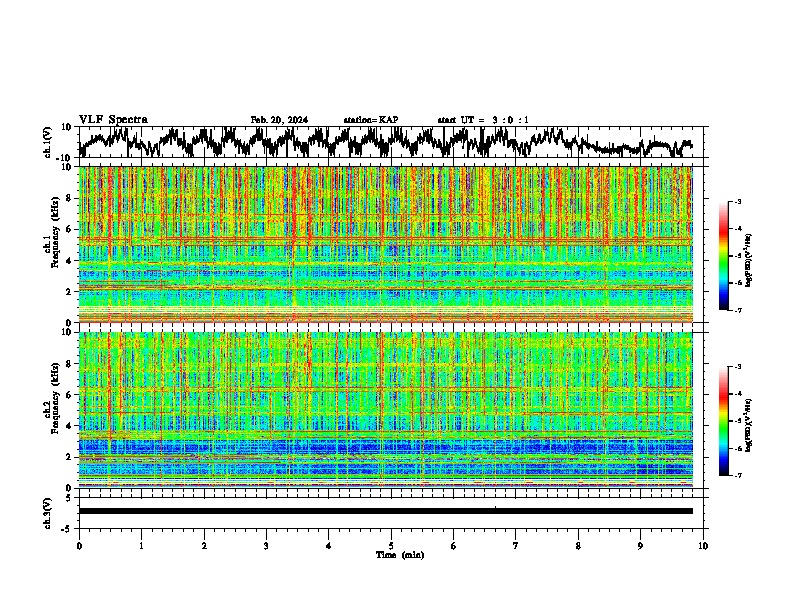Viewport: 792px width, 612px height.
Task: Click time axis tick label "1"
Action: pyautogui.click(x=141, y=546)
